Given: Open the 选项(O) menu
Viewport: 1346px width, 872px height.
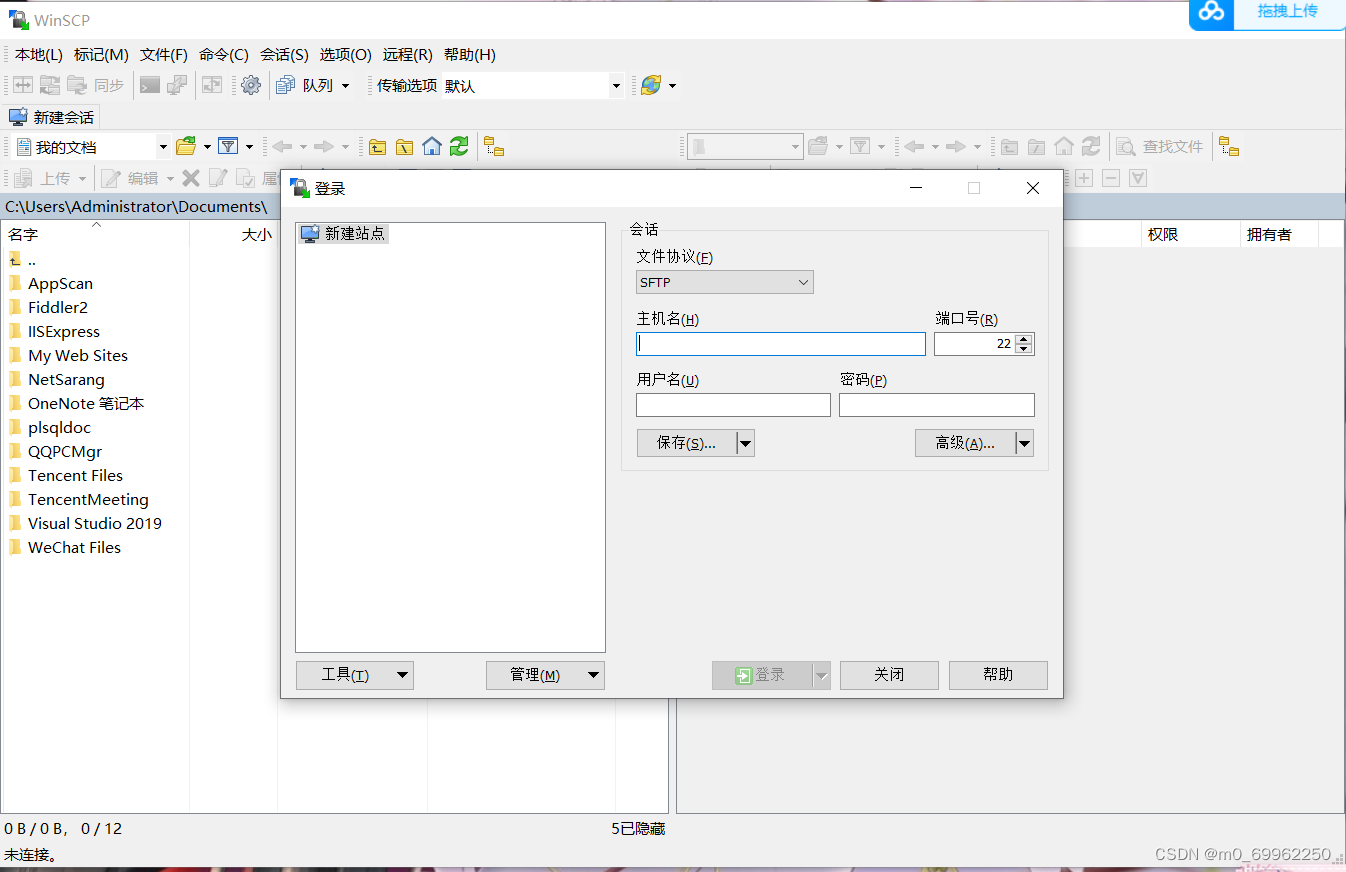Looking at the screenshot, I should click(x=345, y=54).
